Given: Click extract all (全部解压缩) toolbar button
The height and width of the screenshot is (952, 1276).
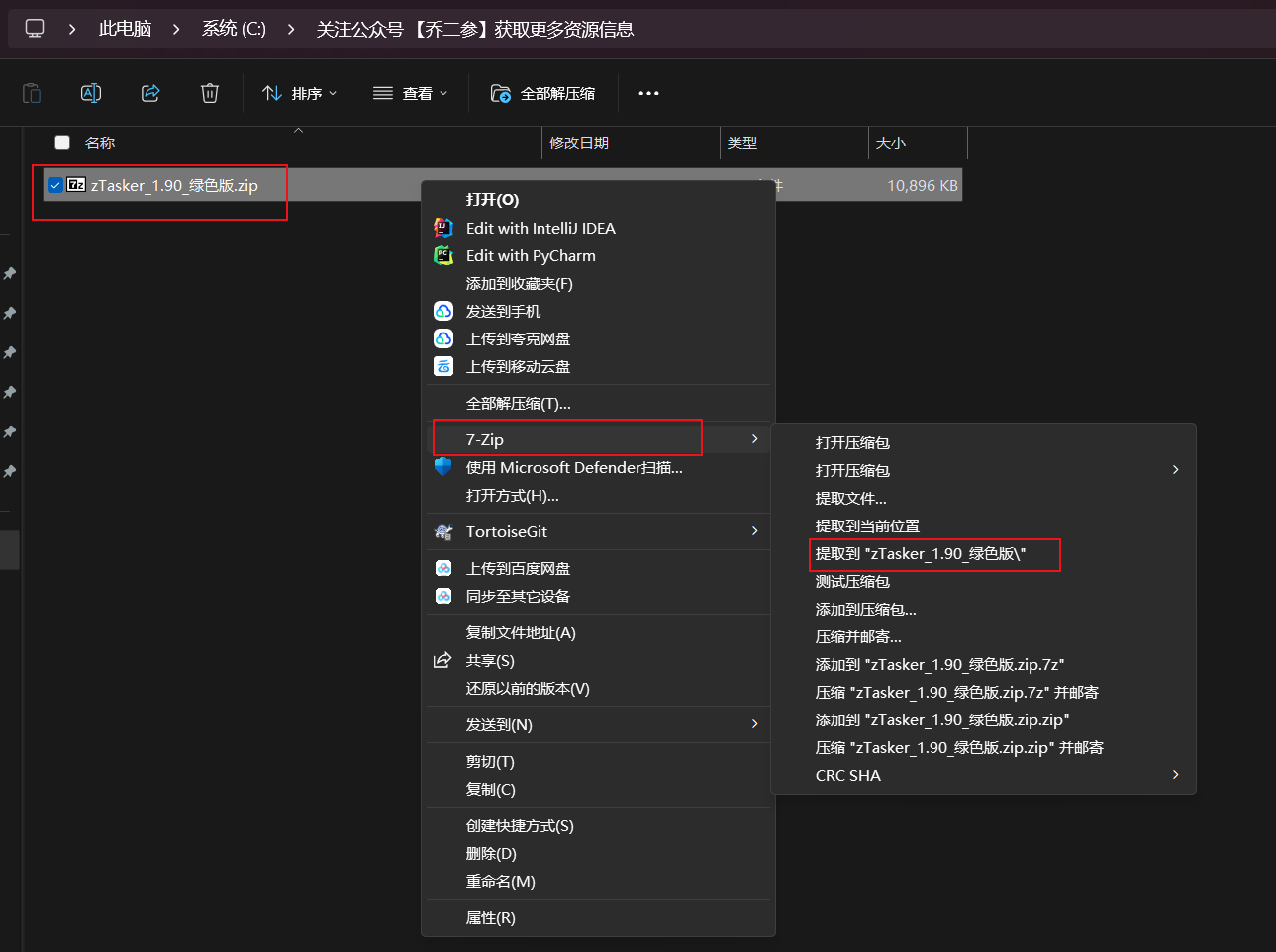Looking at the screenshot, I should [x=543, y=93].
